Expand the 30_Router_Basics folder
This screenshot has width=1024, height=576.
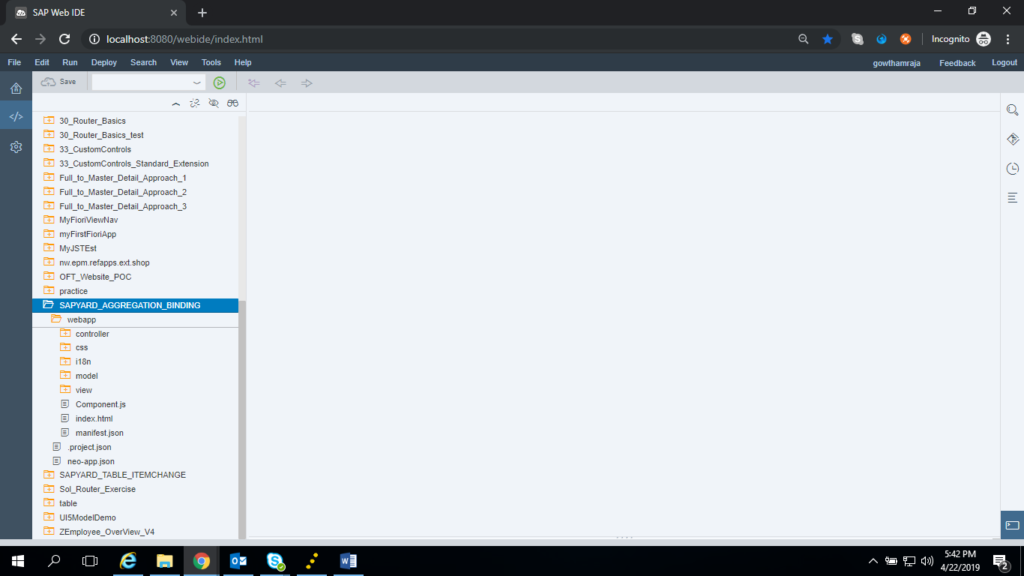tap(49, 120)
